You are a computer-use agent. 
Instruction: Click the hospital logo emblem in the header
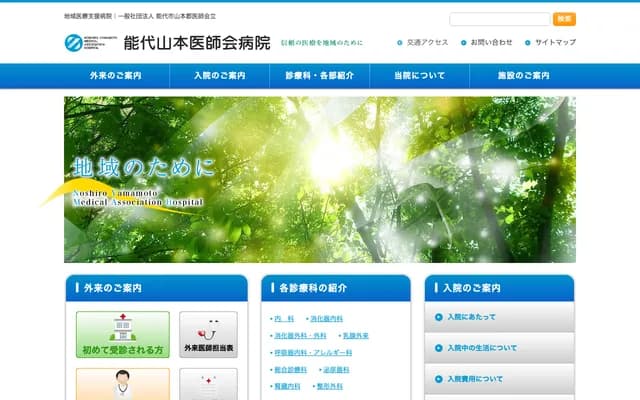pos(74,42)
